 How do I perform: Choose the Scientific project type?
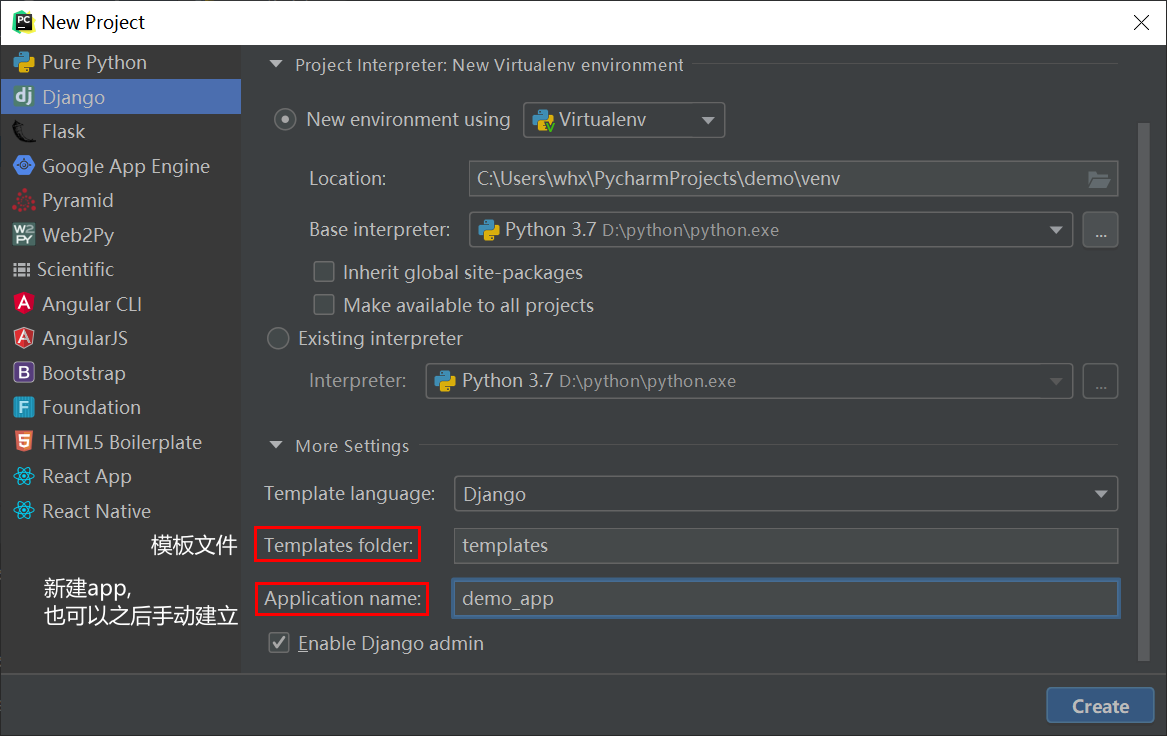point(121,269)
